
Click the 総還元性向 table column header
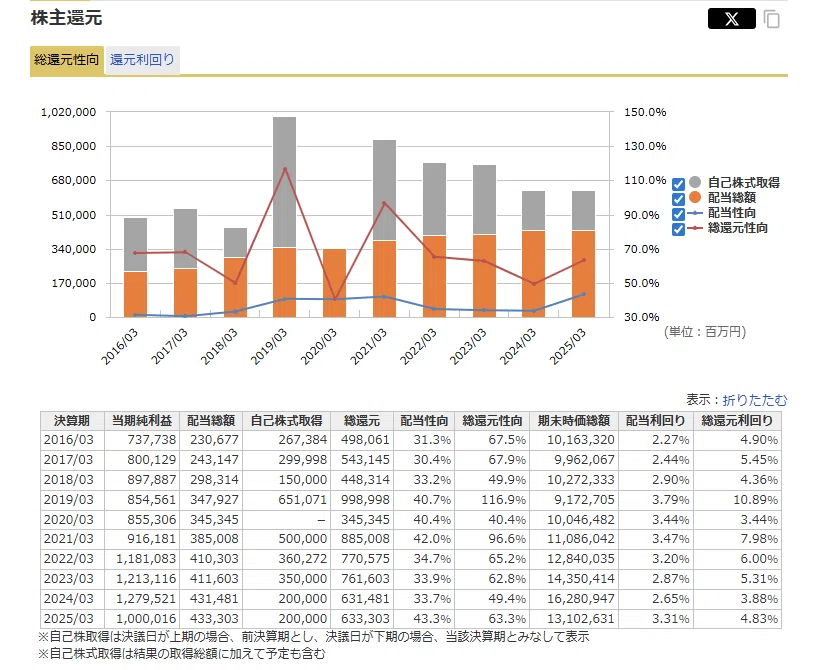(492, 421)
